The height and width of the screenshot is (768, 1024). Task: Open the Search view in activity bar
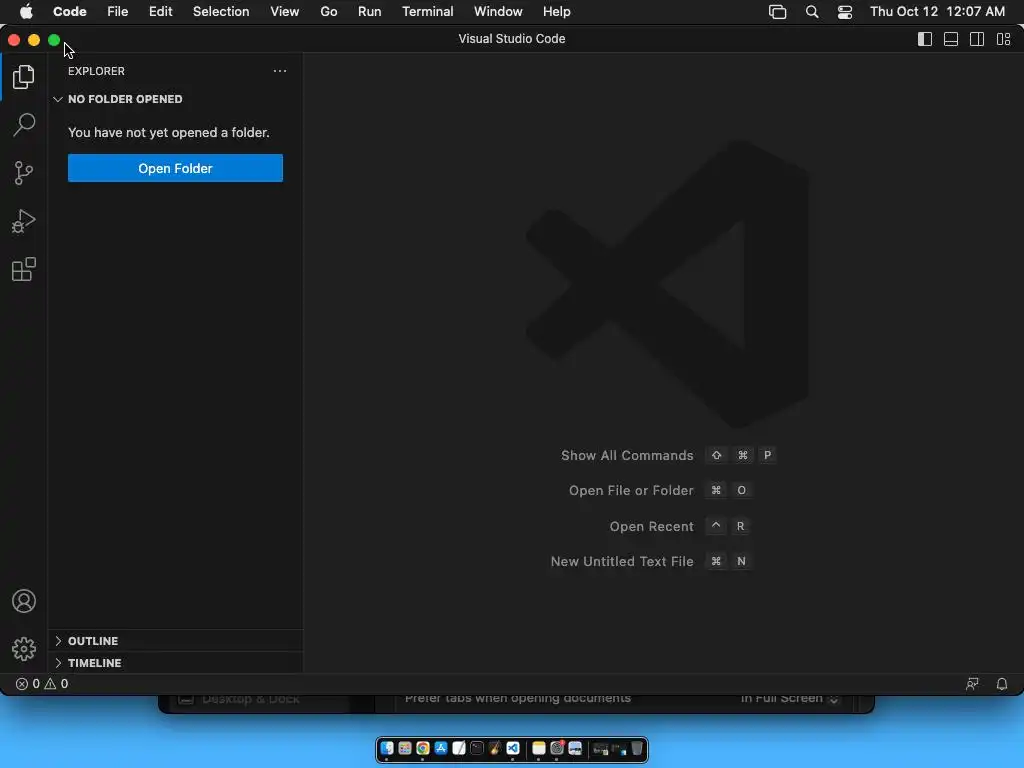(x=24, y=125)
